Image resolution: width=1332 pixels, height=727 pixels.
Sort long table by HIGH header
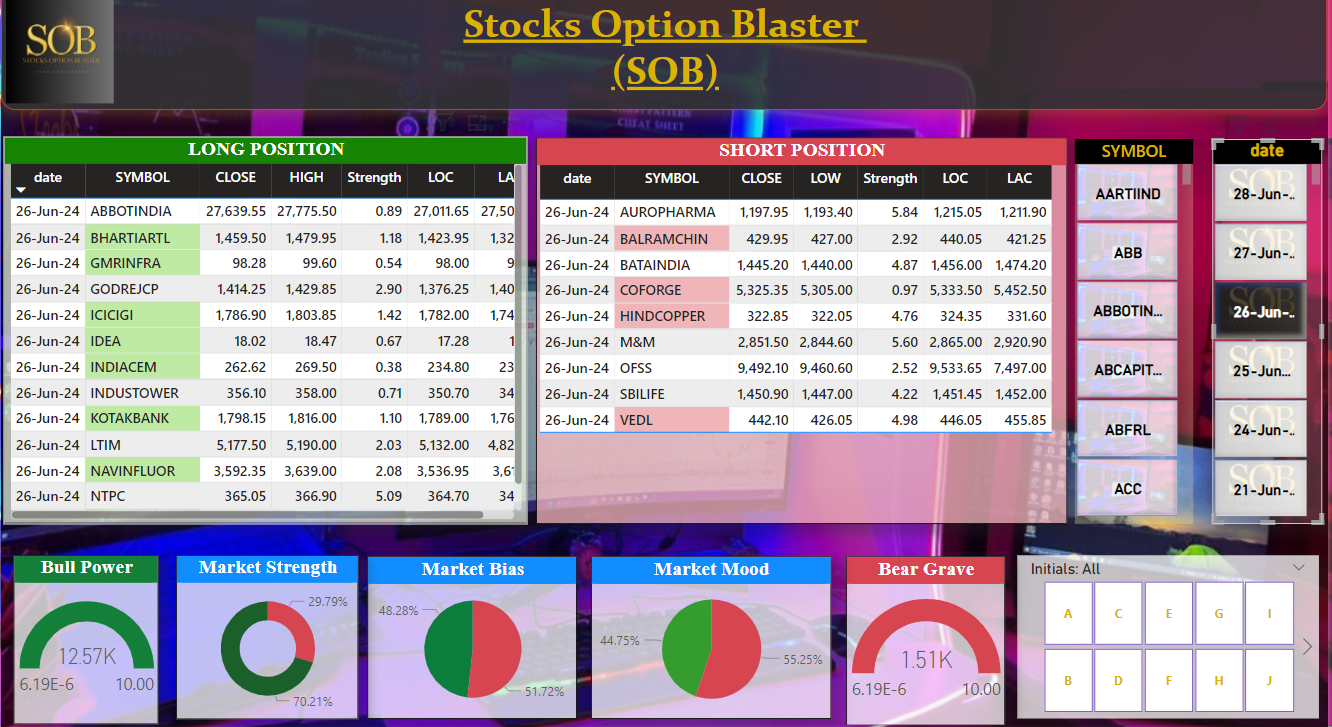click(x=306, y=178)
